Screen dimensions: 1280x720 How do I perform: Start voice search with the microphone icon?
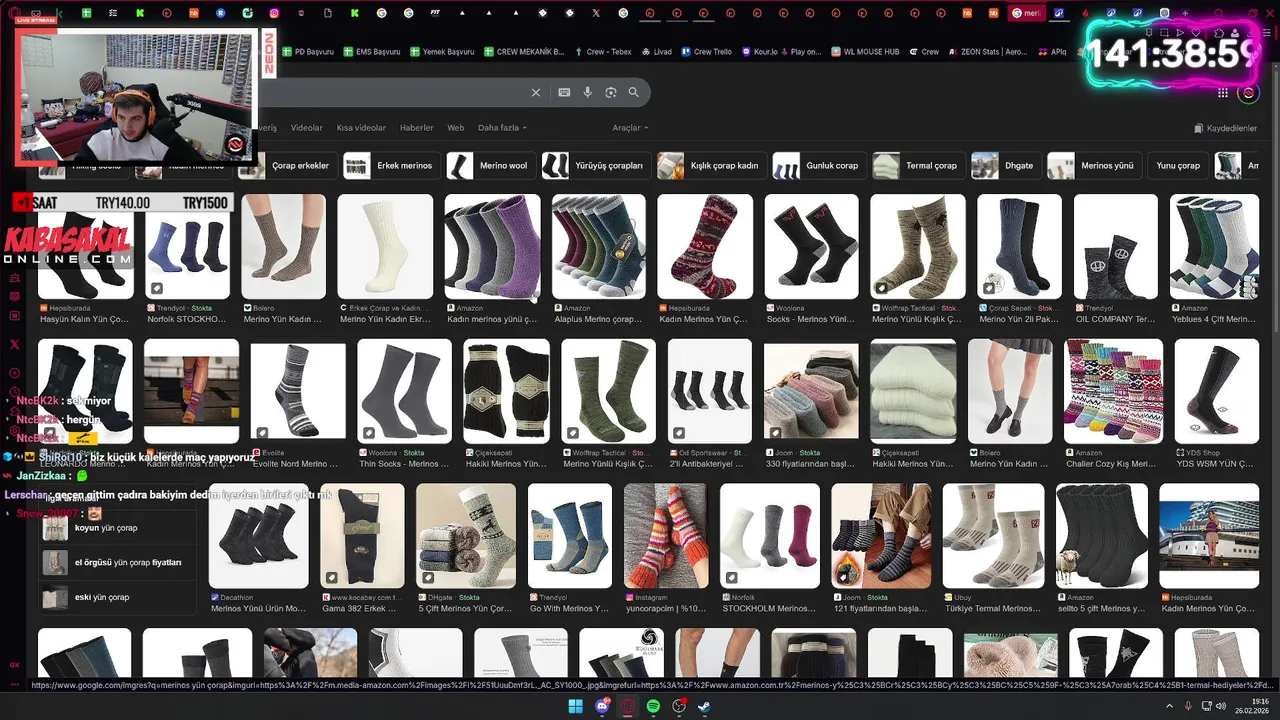587,92
